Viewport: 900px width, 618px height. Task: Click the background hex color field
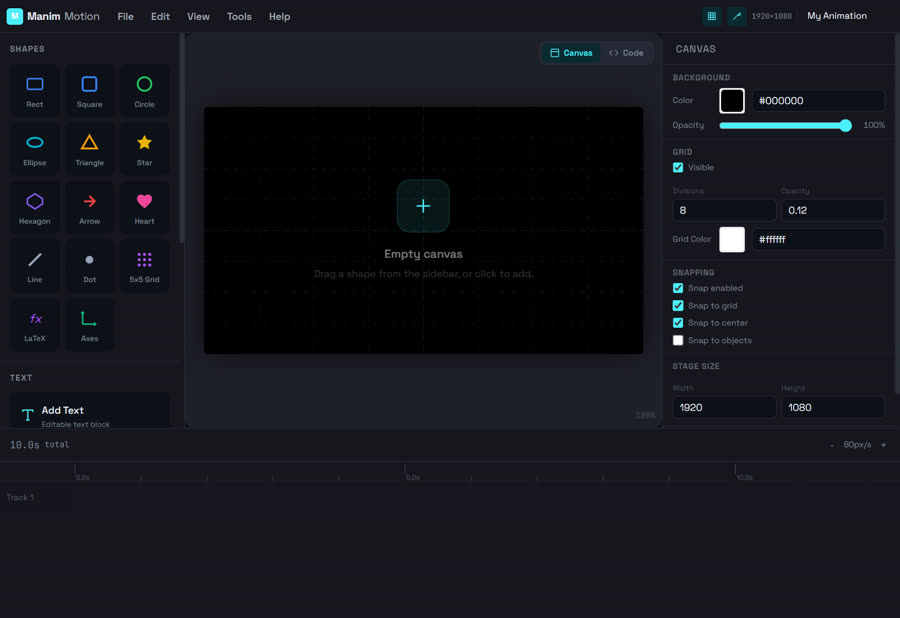click(818, 100)
